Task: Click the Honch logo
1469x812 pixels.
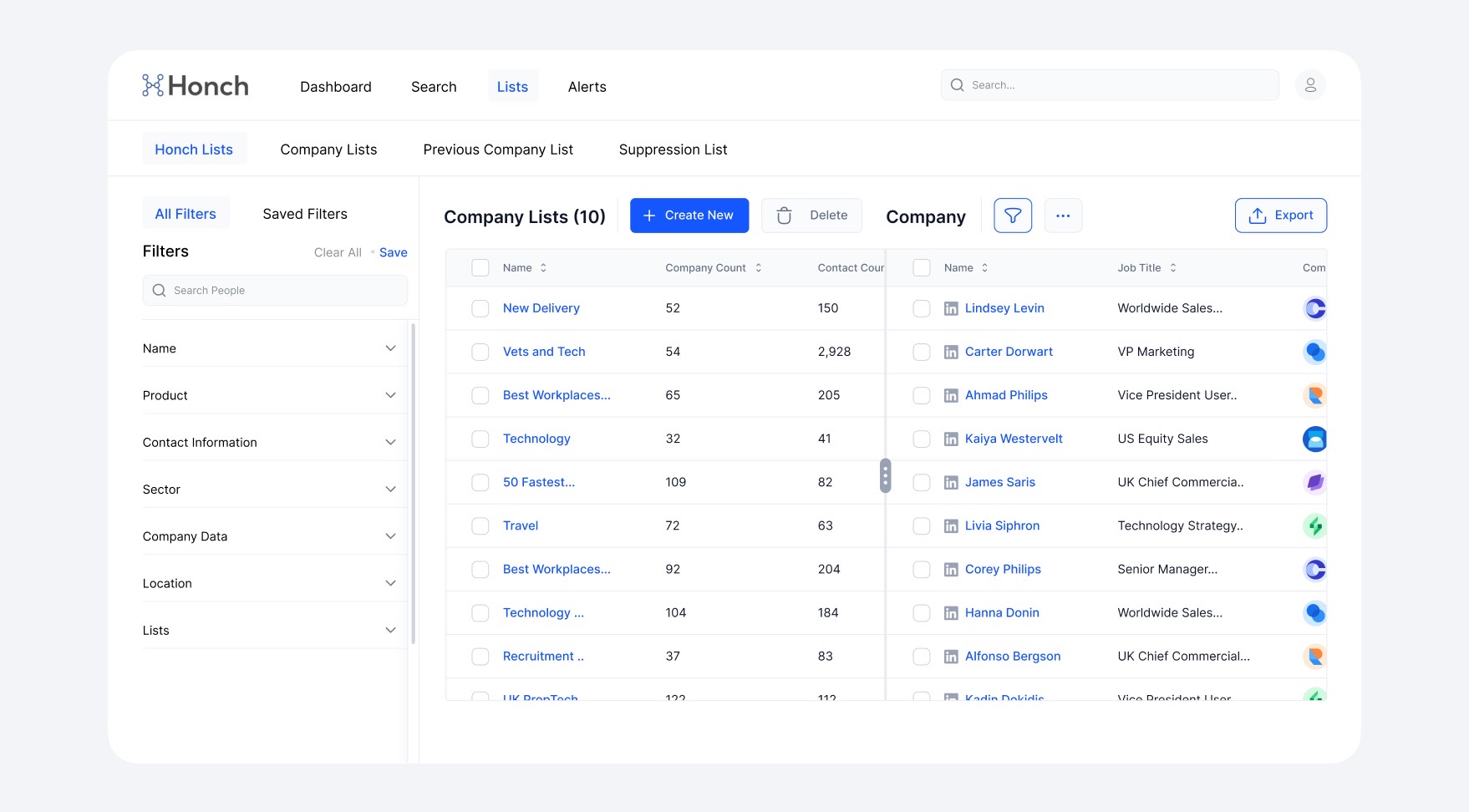Action: [x=196, y=85]
